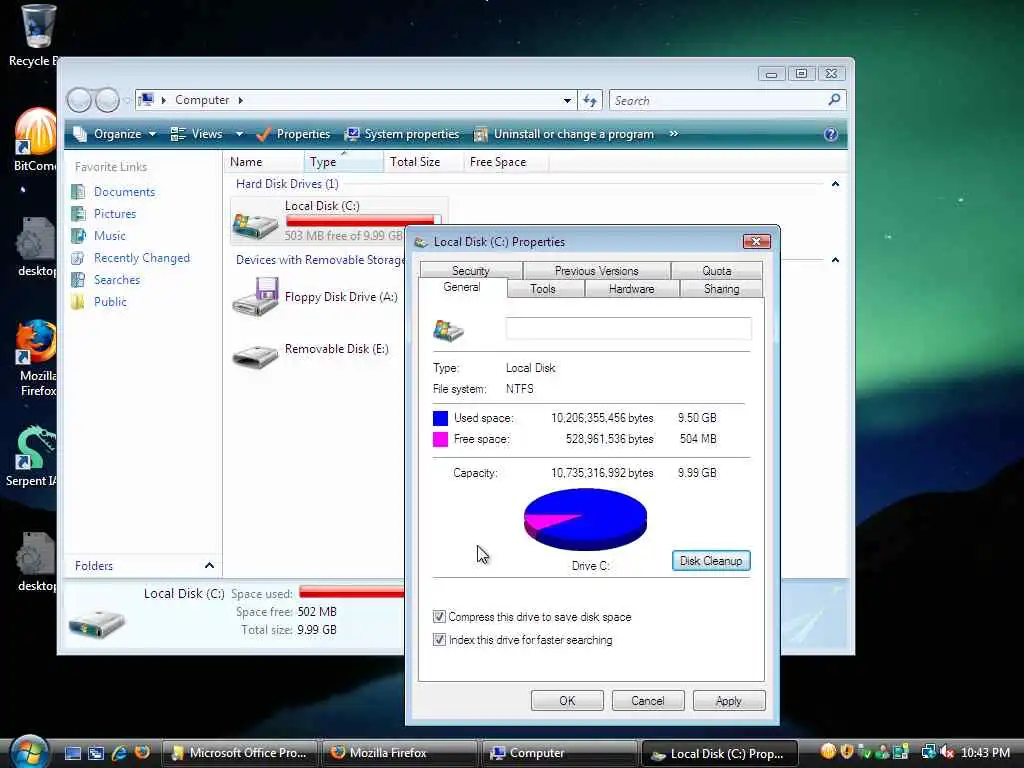The height and width of the screenshot is (768, 1024).
Task: Toggle Index this drive for faster searching
Action: [439, 640]
